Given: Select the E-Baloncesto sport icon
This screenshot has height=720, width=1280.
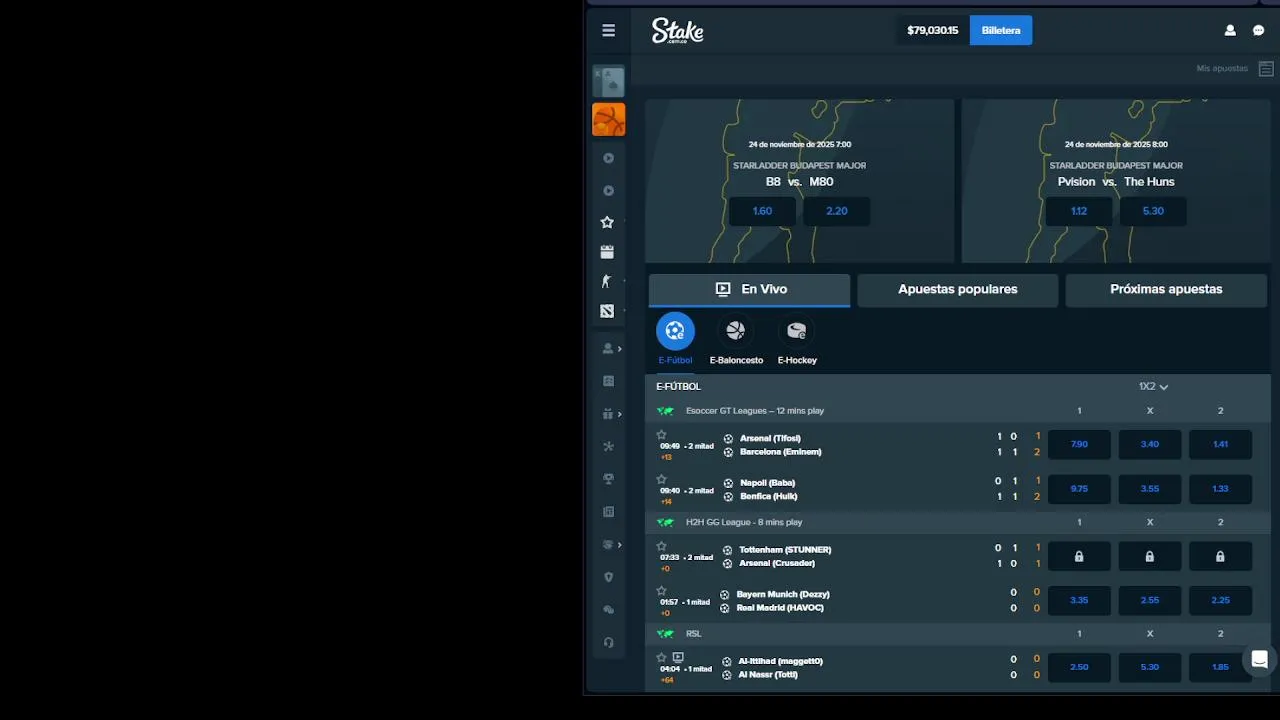Looking at the screenshot, I should click(x=736, y=331).
